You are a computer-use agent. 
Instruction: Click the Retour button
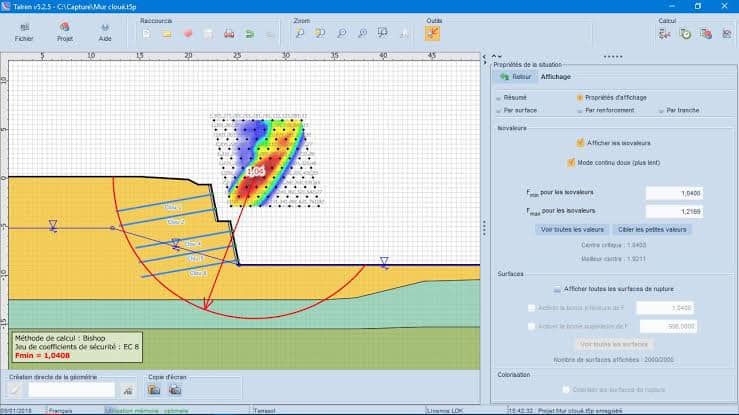click(516, 77)
